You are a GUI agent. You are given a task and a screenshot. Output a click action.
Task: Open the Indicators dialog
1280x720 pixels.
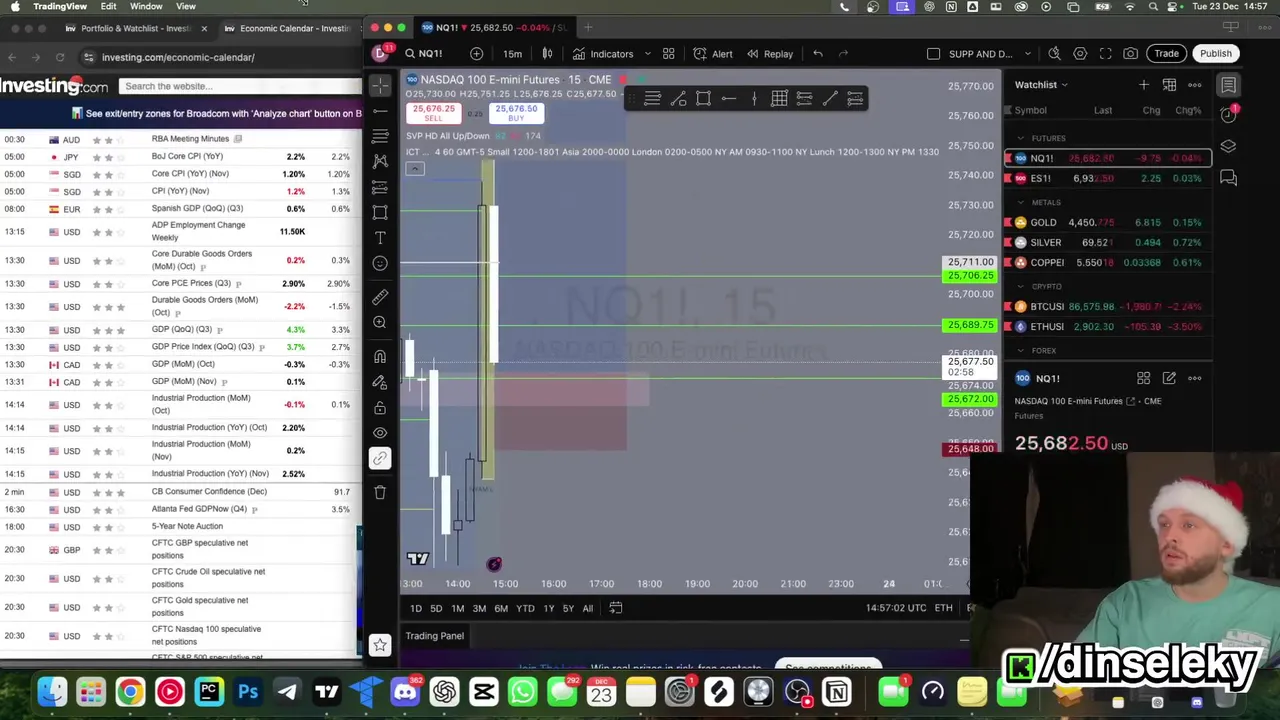(x=603, y=54)
